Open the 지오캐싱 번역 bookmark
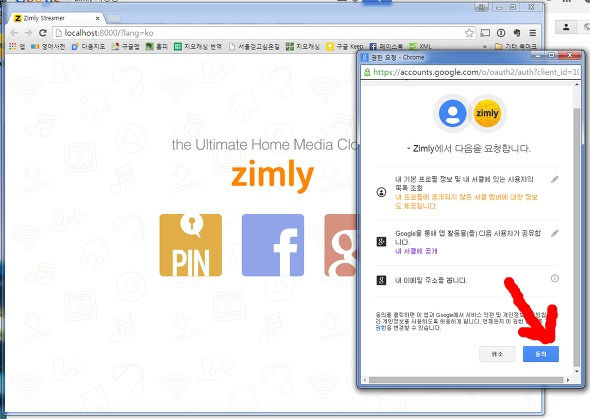The image size is (590, 419). click(x=198, y=46)
